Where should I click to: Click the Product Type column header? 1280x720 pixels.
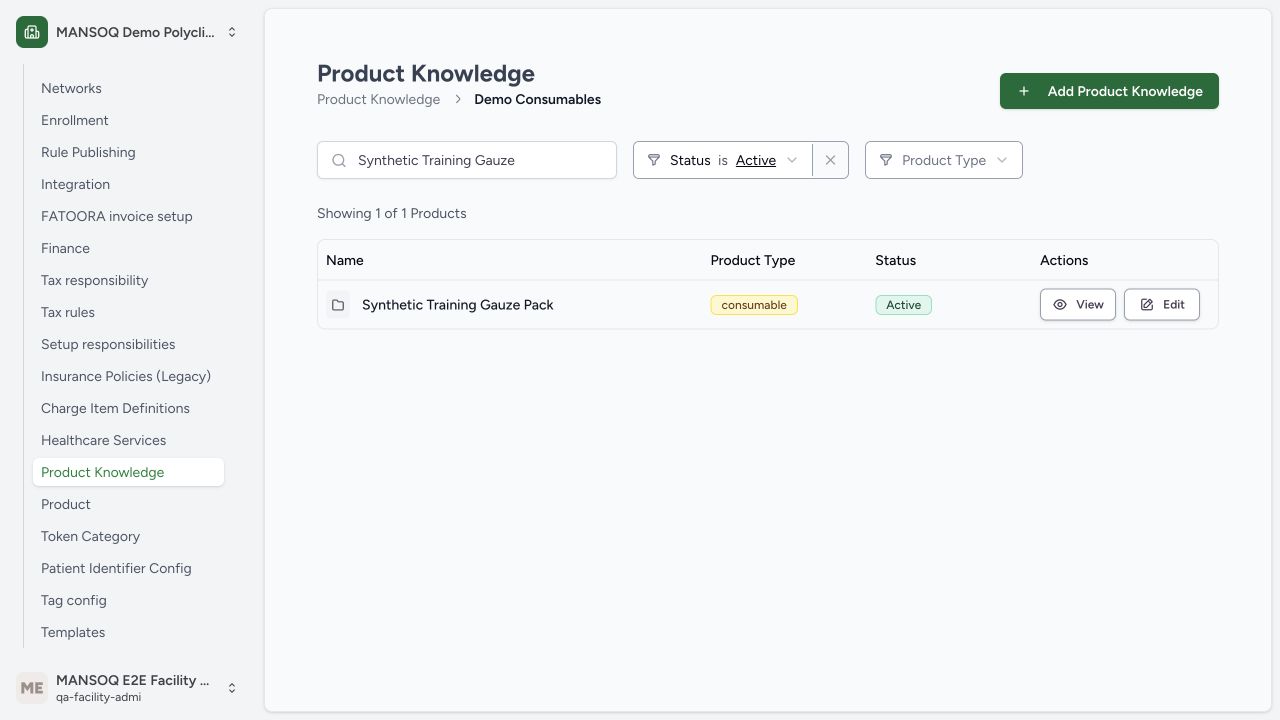(753, 260)
